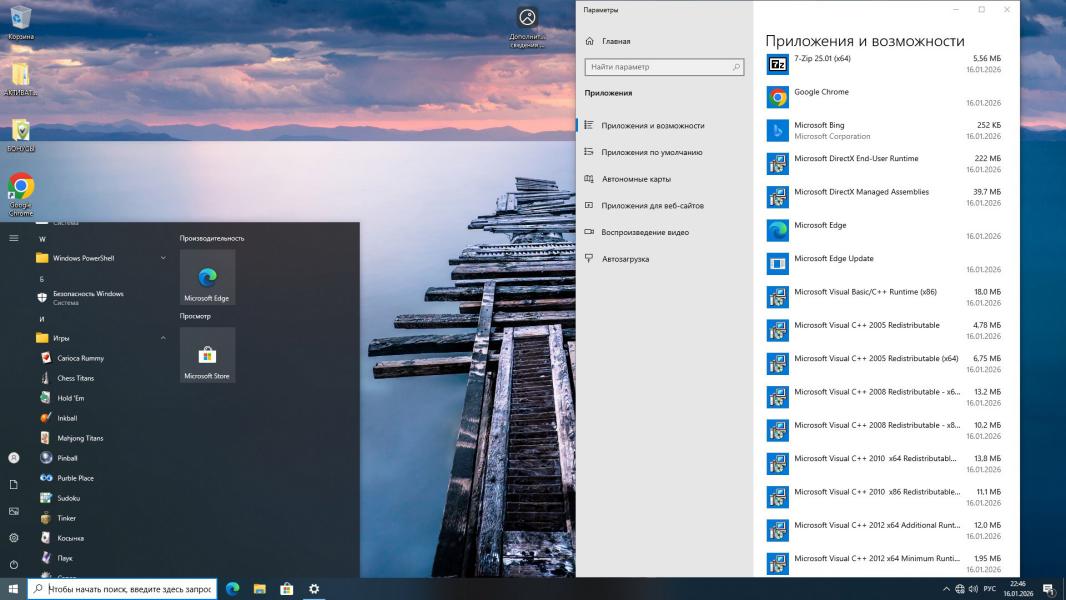The height and width of the screenshot is (600, 1066).
Task: Open Purble Place in the Start menu
Action: (75, 478)
